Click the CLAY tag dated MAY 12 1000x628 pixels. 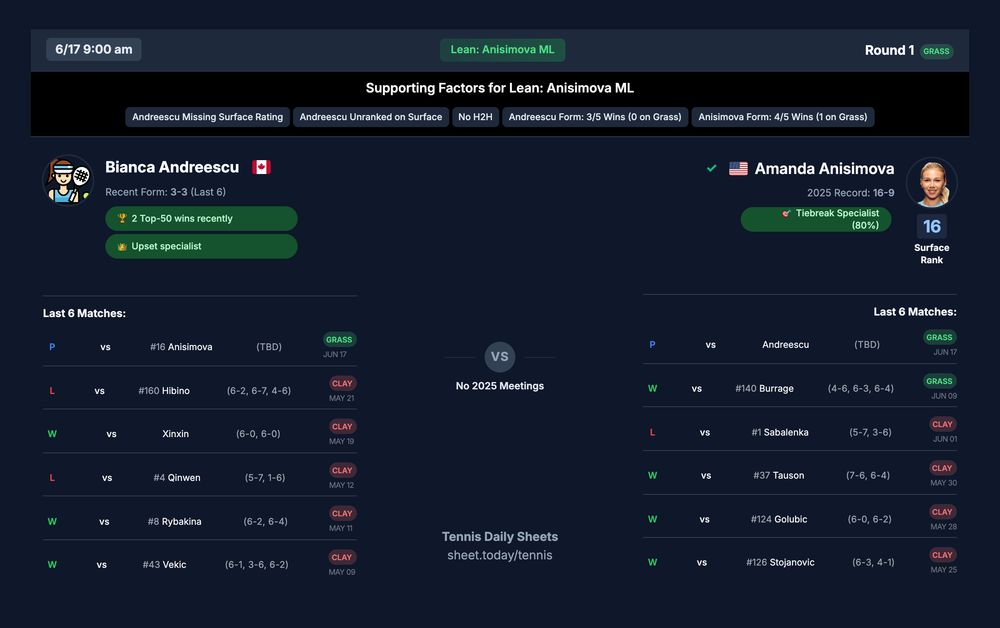click(x=342, y=470)
